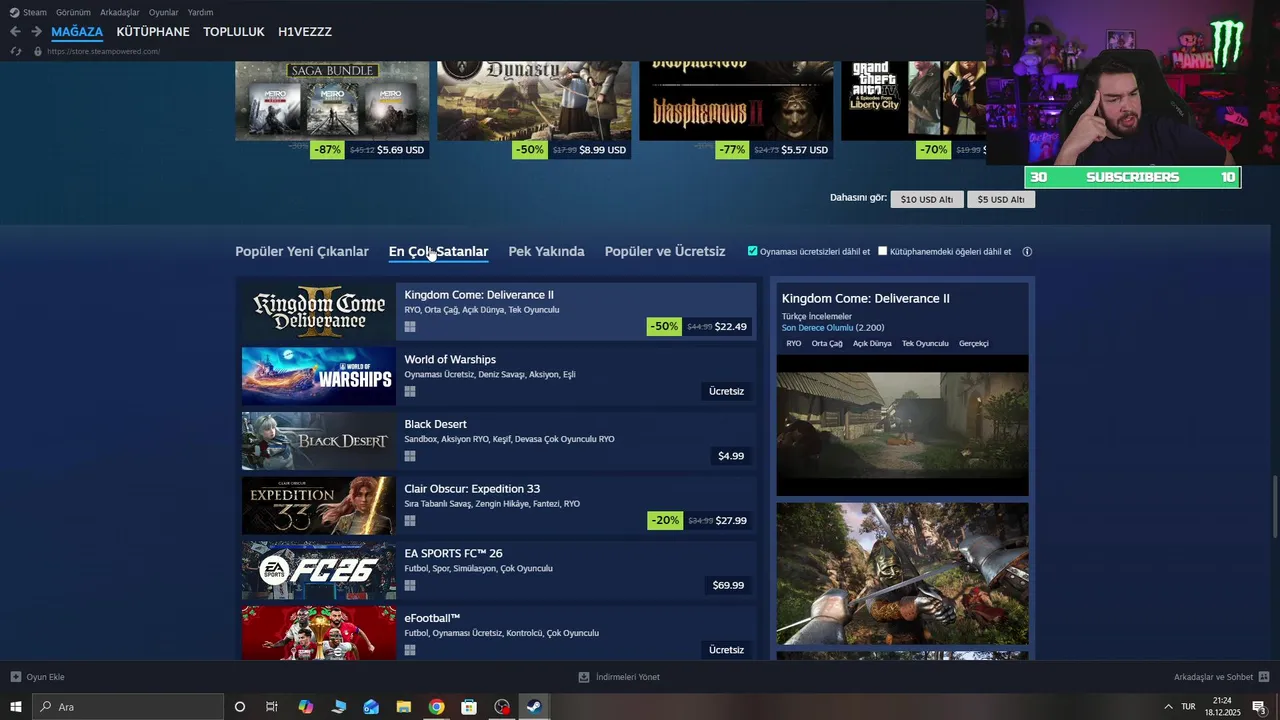Go forward with the right arrow
The height and width of the screenshot is (720, 1280).
[36, 32]
